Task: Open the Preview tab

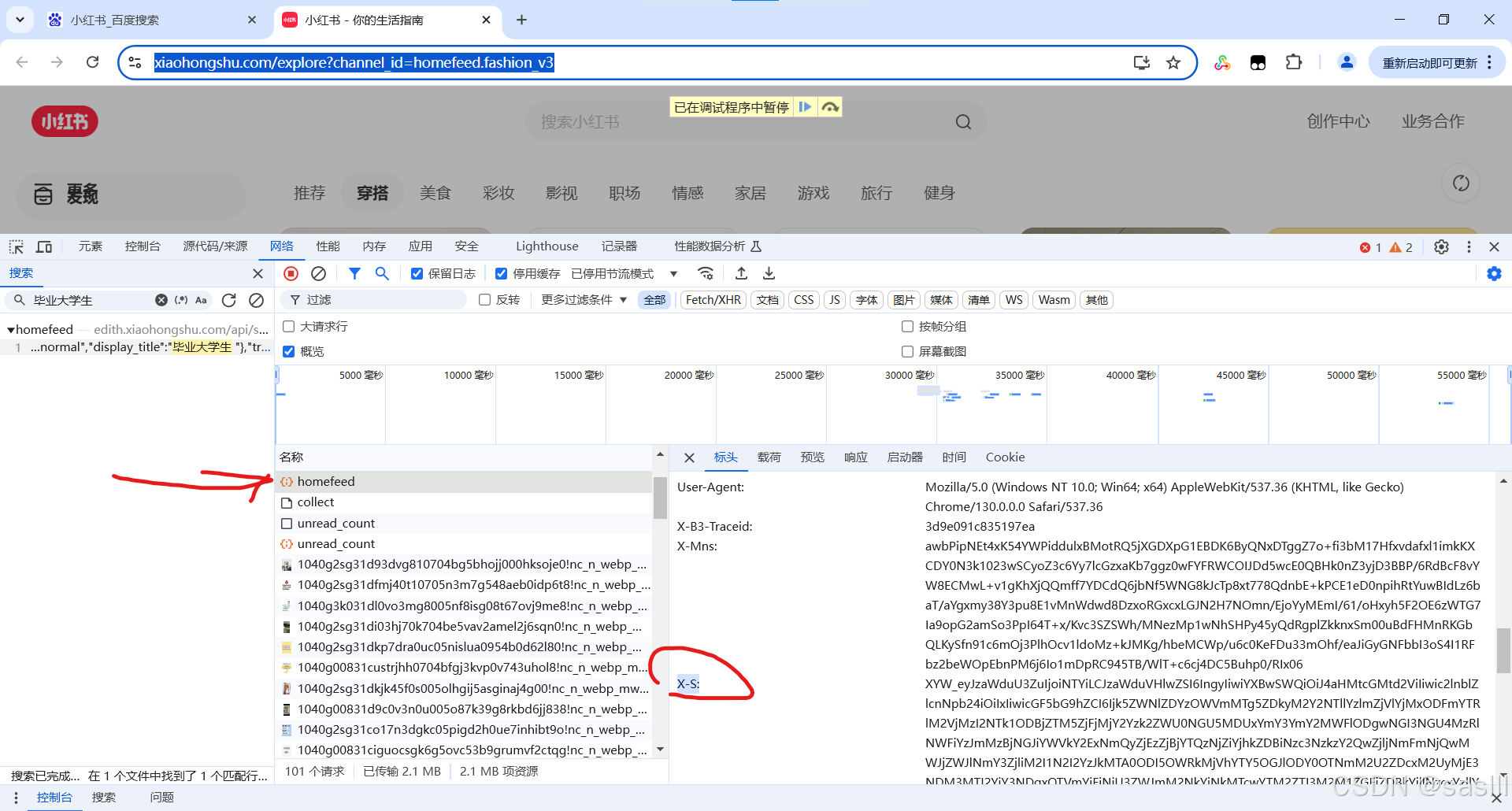Action: click(x=812, y=457)
